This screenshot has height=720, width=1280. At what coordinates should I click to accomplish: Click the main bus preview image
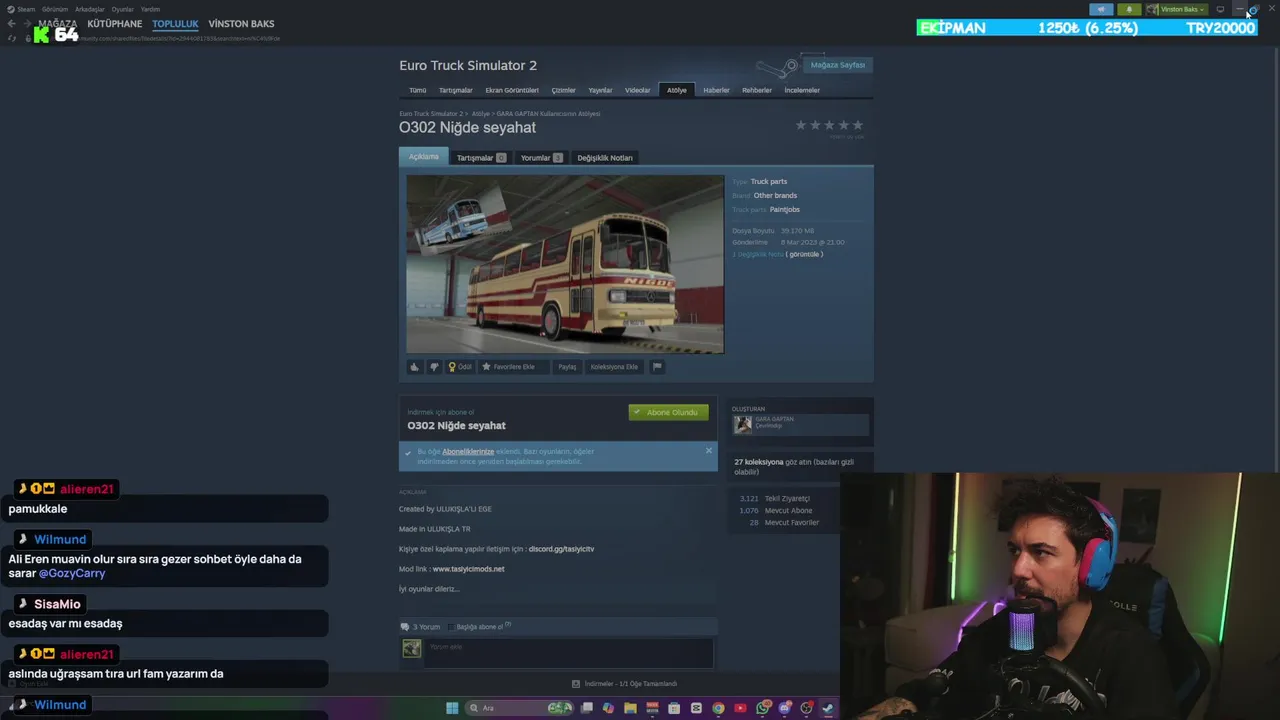[x=565, y=264]
